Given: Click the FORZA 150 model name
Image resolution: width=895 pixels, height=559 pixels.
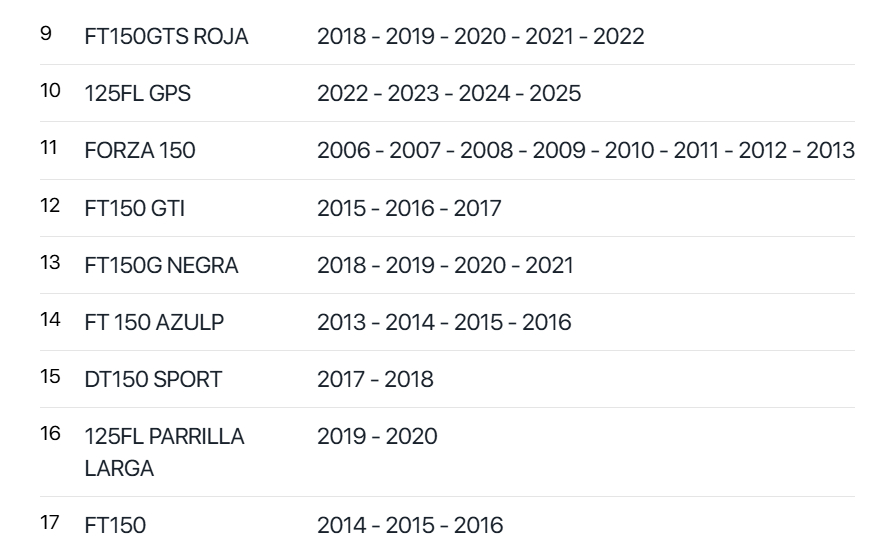Looking at the screenshot, I should point(139,151).
